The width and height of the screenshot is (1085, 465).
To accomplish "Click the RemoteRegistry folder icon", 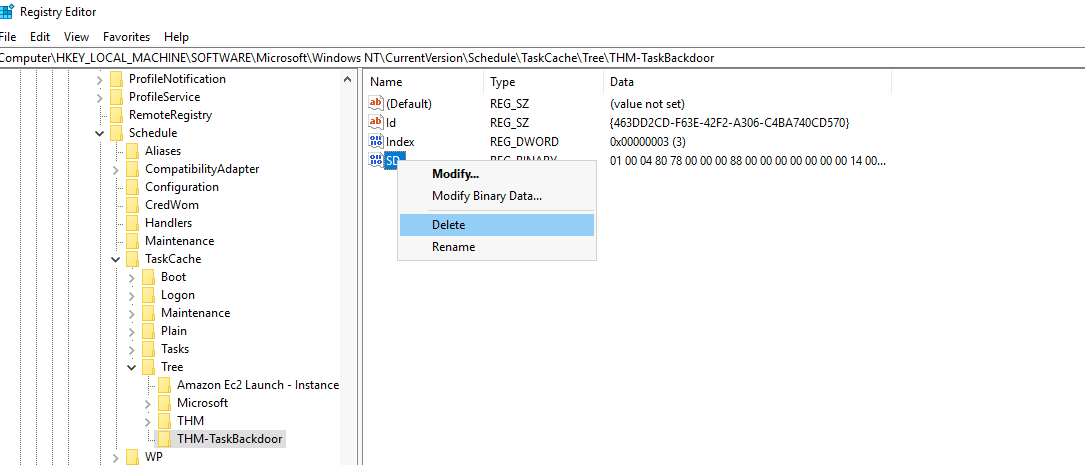I will [116, 115].
